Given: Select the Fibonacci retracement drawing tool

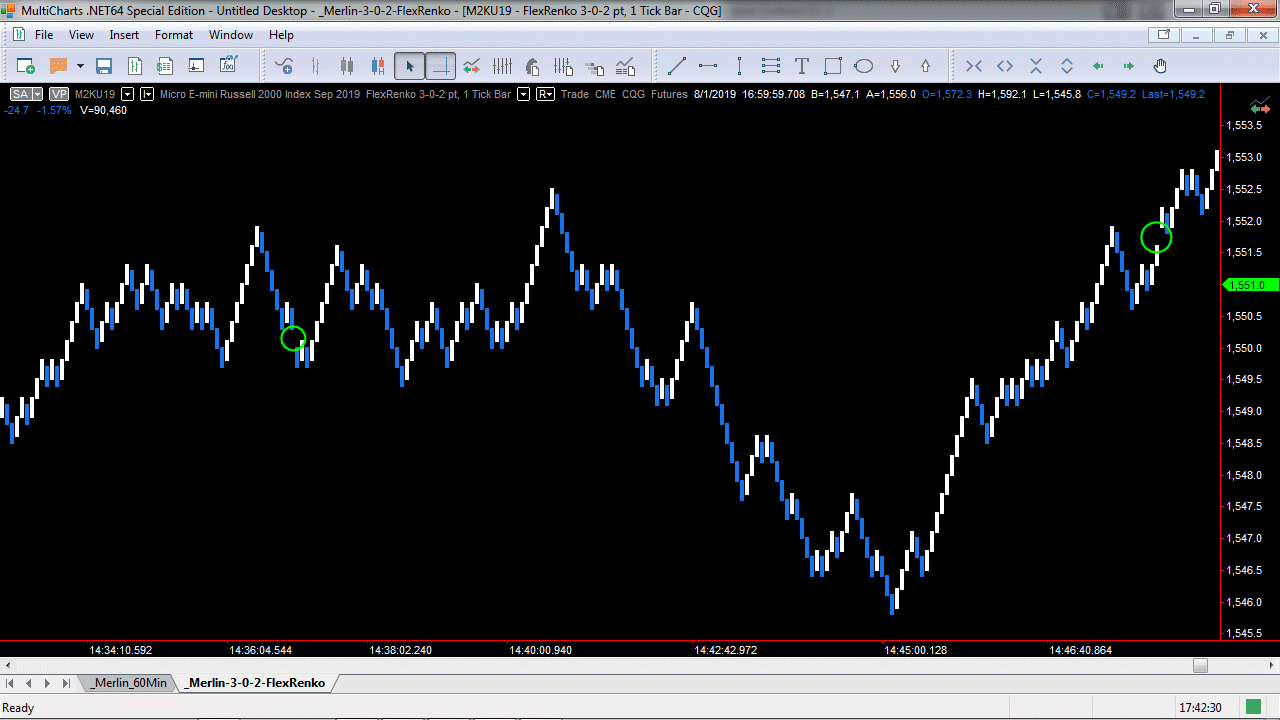Looking at the screenshot, I should [770, 67].
